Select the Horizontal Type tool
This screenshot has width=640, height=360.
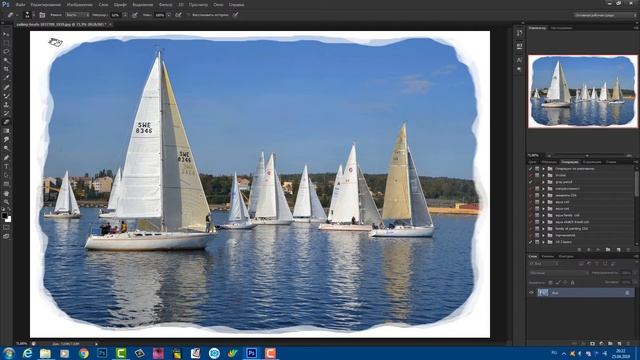coord(6,166)
